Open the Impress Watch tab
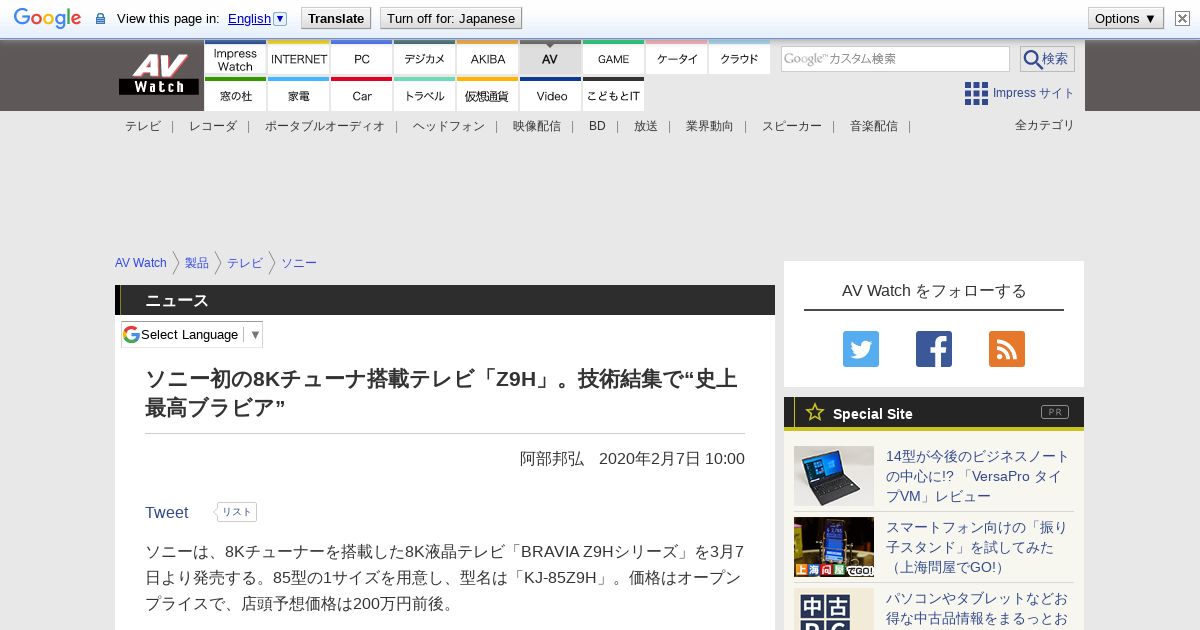The height and width of the screenshot is (630, 1200). tap(235, 58)
